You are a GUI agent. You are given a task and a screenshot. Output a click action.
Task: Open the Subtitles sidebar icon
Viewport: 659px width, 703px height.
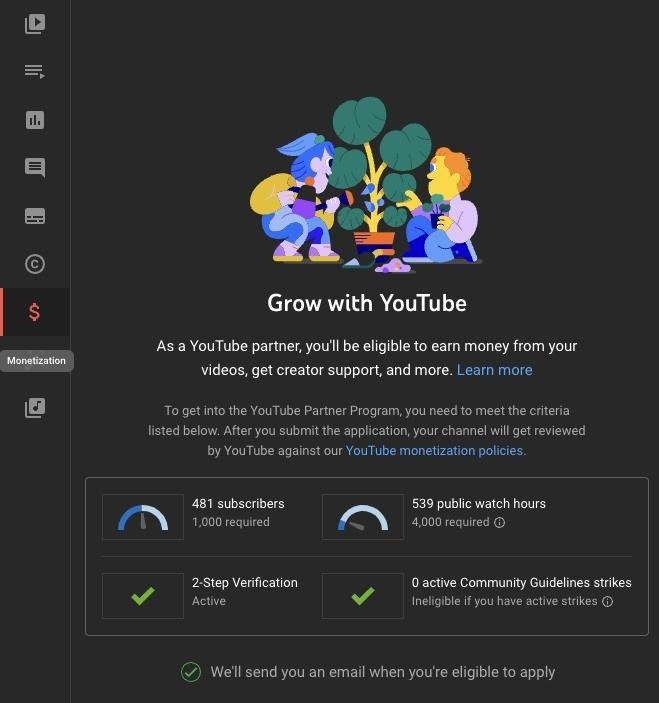tap(35, 216)
